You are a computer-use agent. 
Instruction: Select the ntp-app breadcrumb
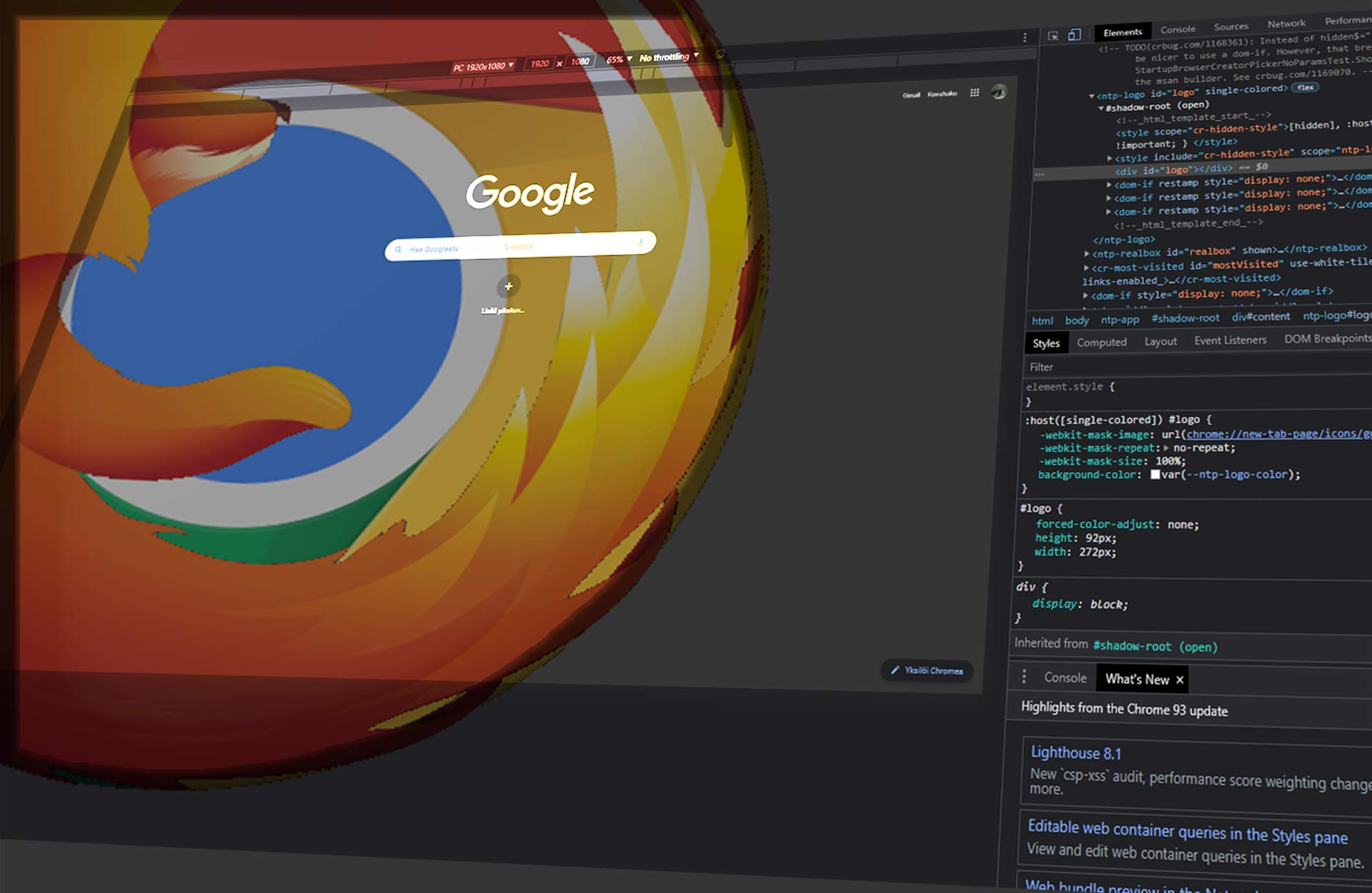coord(1120,319)
